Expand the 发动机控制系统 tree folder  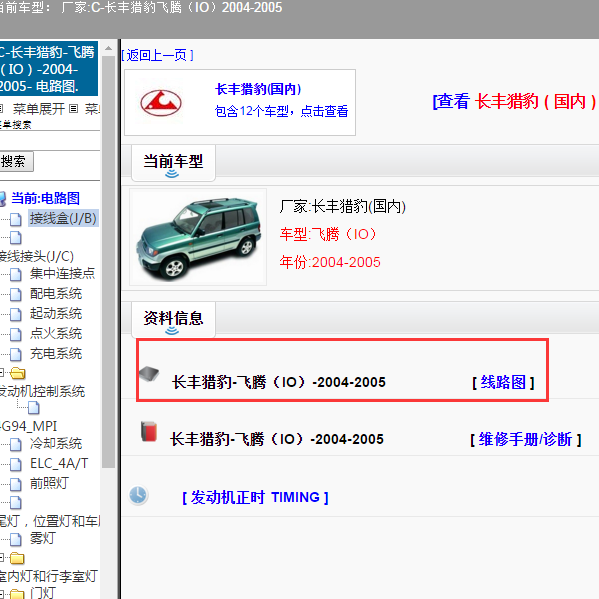point(2,372)
